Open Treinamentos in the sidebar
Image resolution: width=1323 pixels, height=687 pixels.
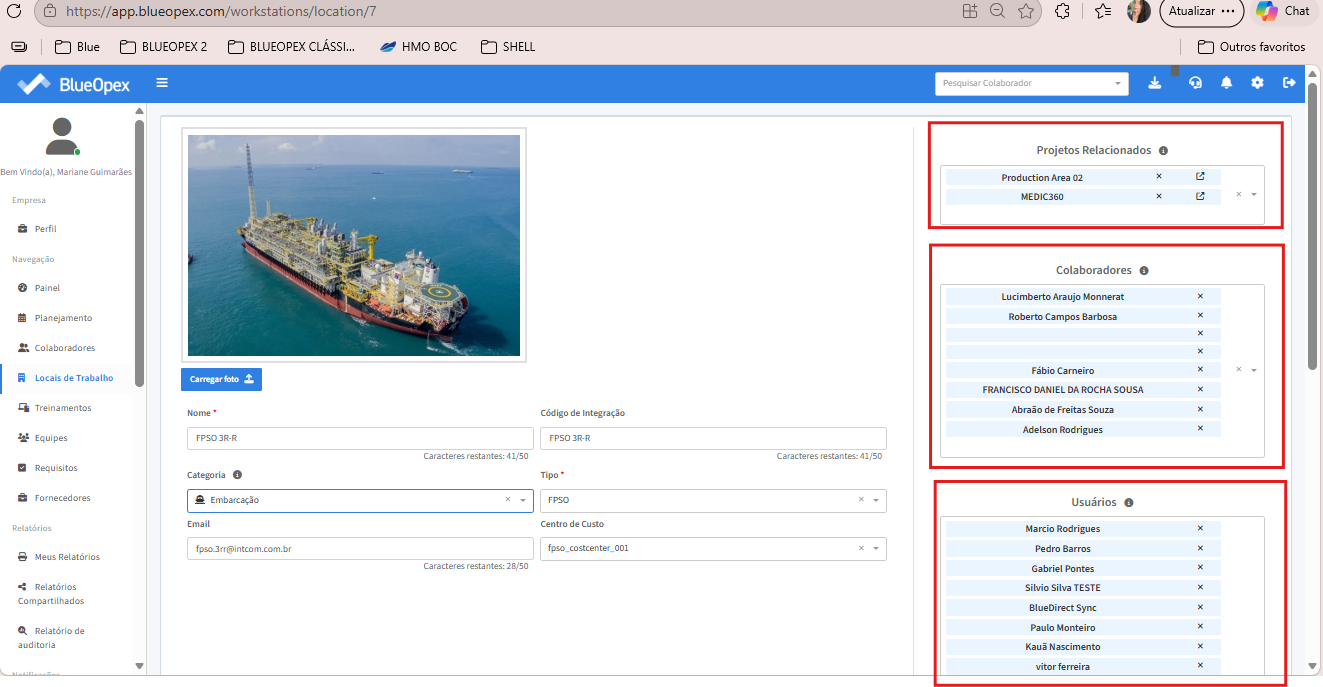(x=63, y=408)
